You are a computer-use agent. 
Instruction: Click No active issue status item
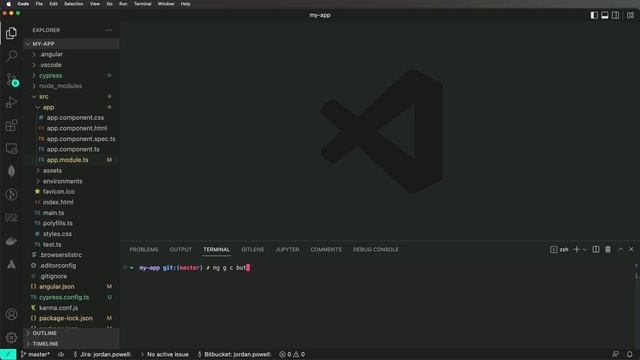tap(165, 354)
